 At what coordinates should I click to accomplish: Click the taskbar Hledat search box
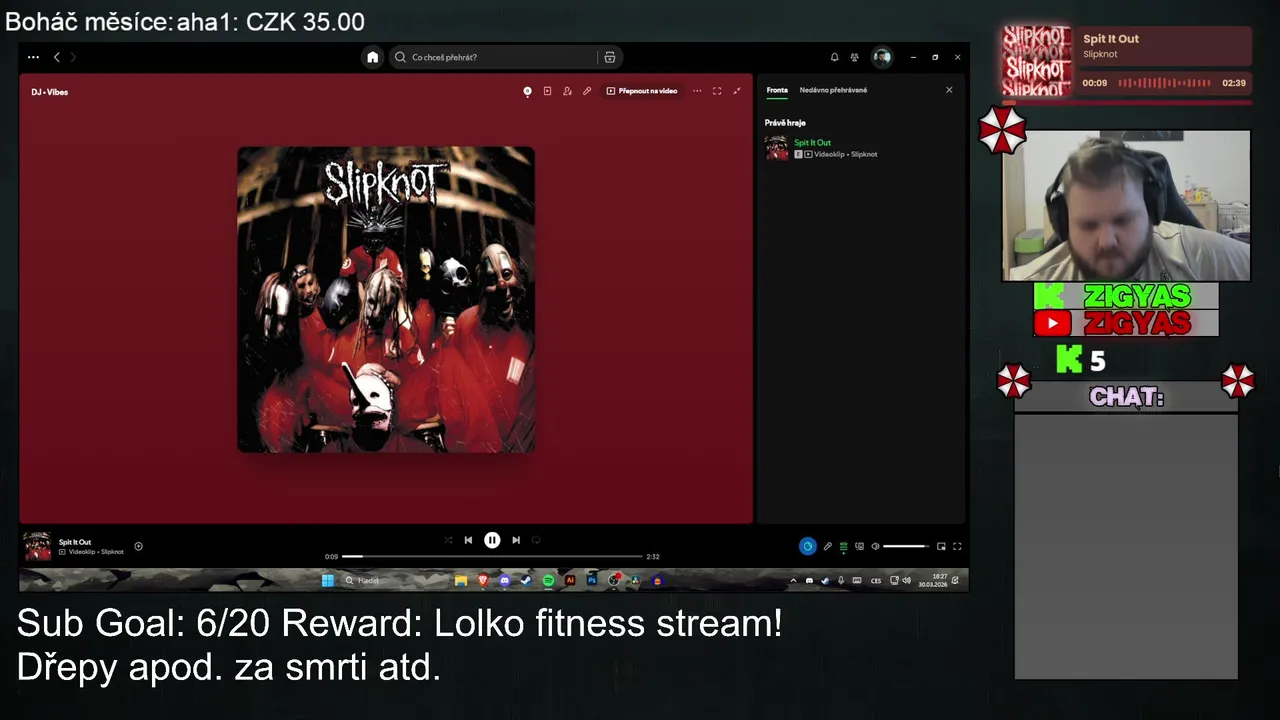[x=393, y=580]
